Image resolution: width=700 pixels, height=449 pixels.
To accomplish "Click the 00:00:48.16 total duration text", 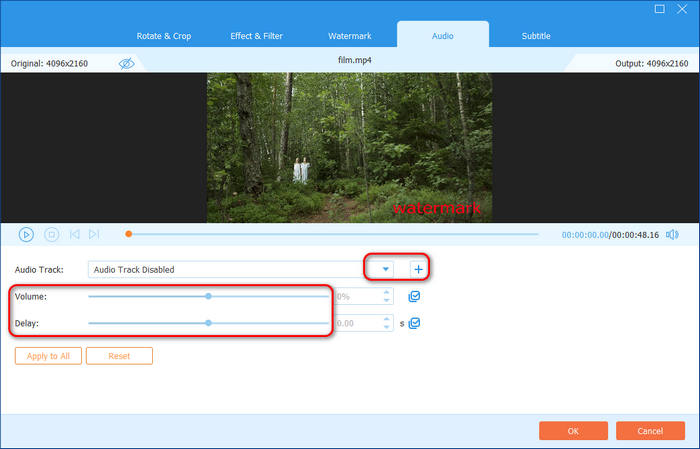I will (x=635, y=235).
